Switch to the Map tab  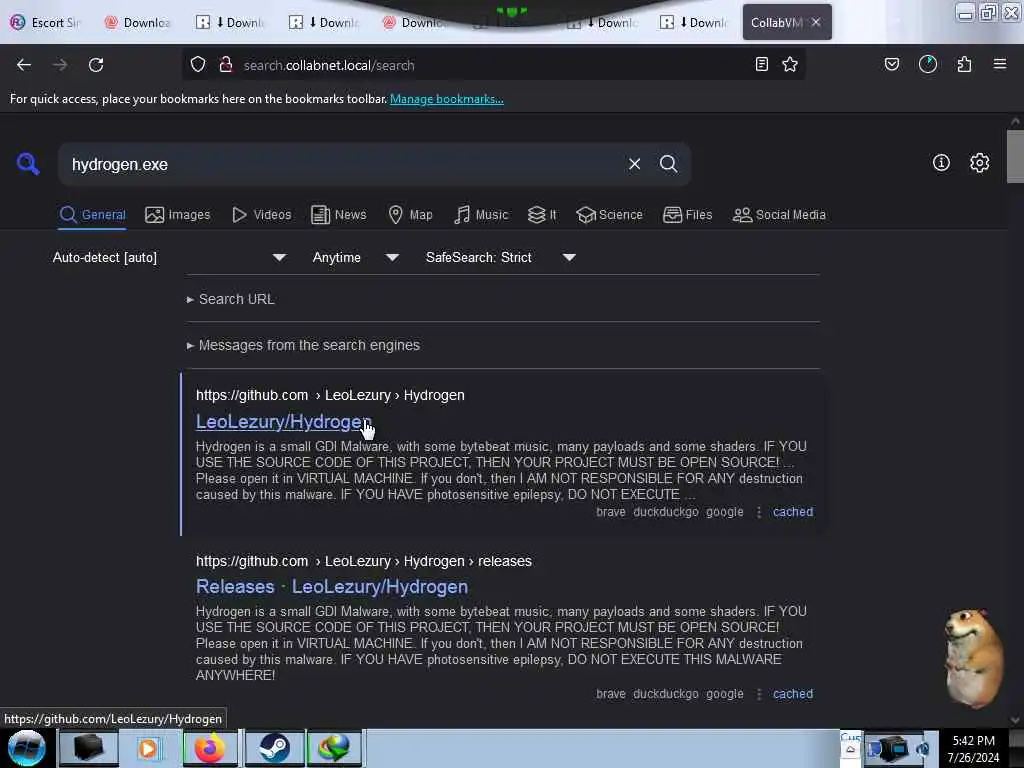(410, 215)
